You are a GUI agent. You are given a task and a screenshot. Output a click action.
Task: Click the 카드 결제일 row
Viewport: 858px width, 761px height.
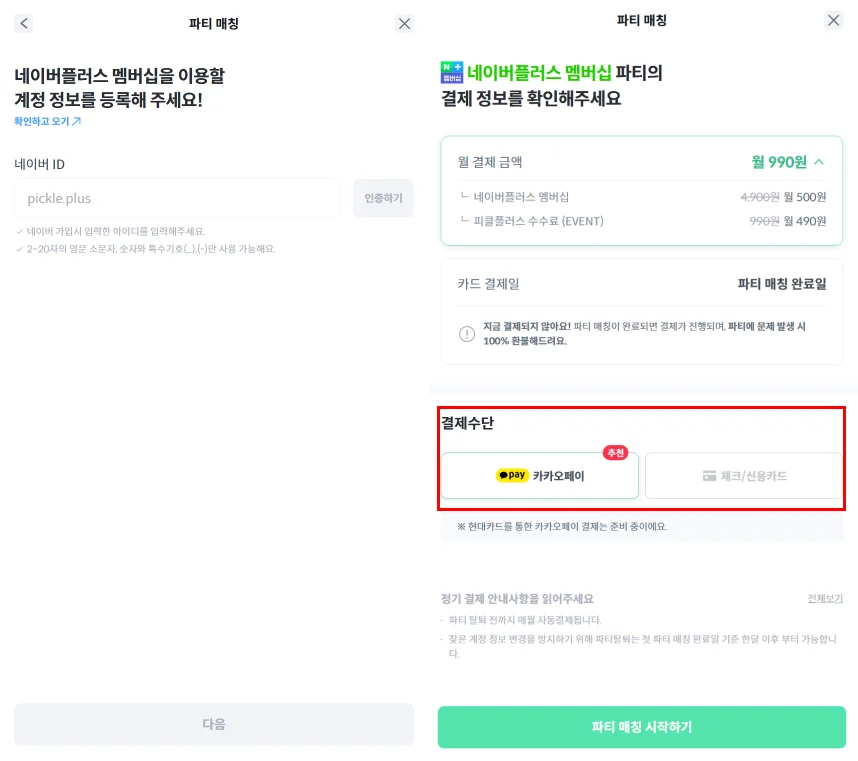pyautogui.click(x=641, y=284)
